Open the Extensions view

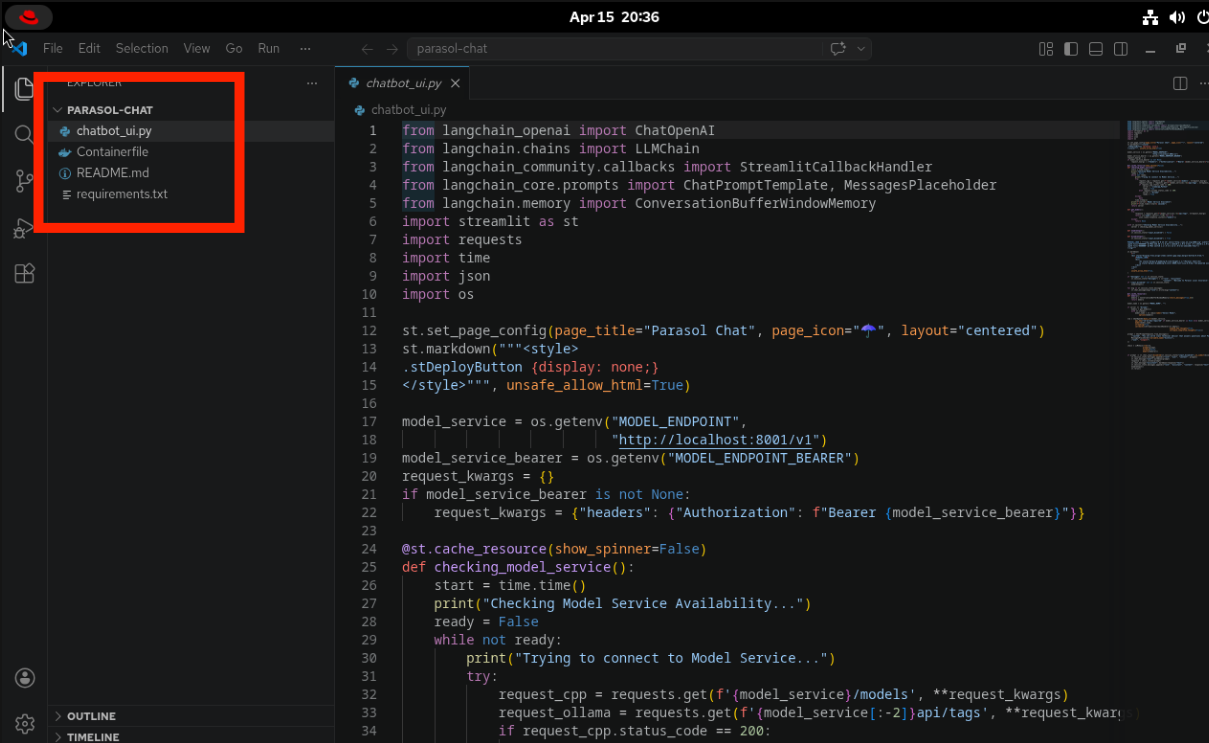(x=25, y=274)
